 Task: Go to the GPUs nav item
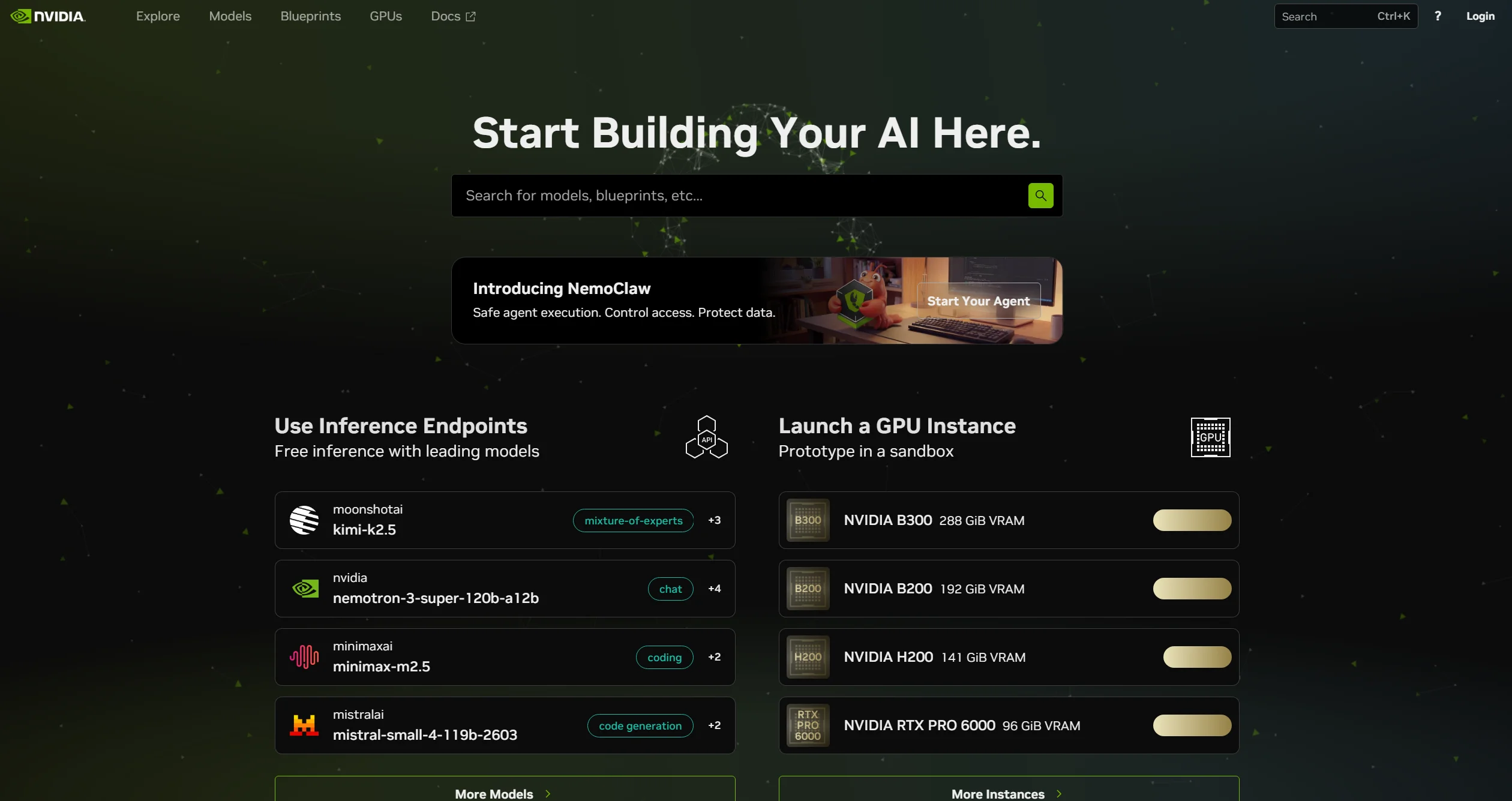386,16
